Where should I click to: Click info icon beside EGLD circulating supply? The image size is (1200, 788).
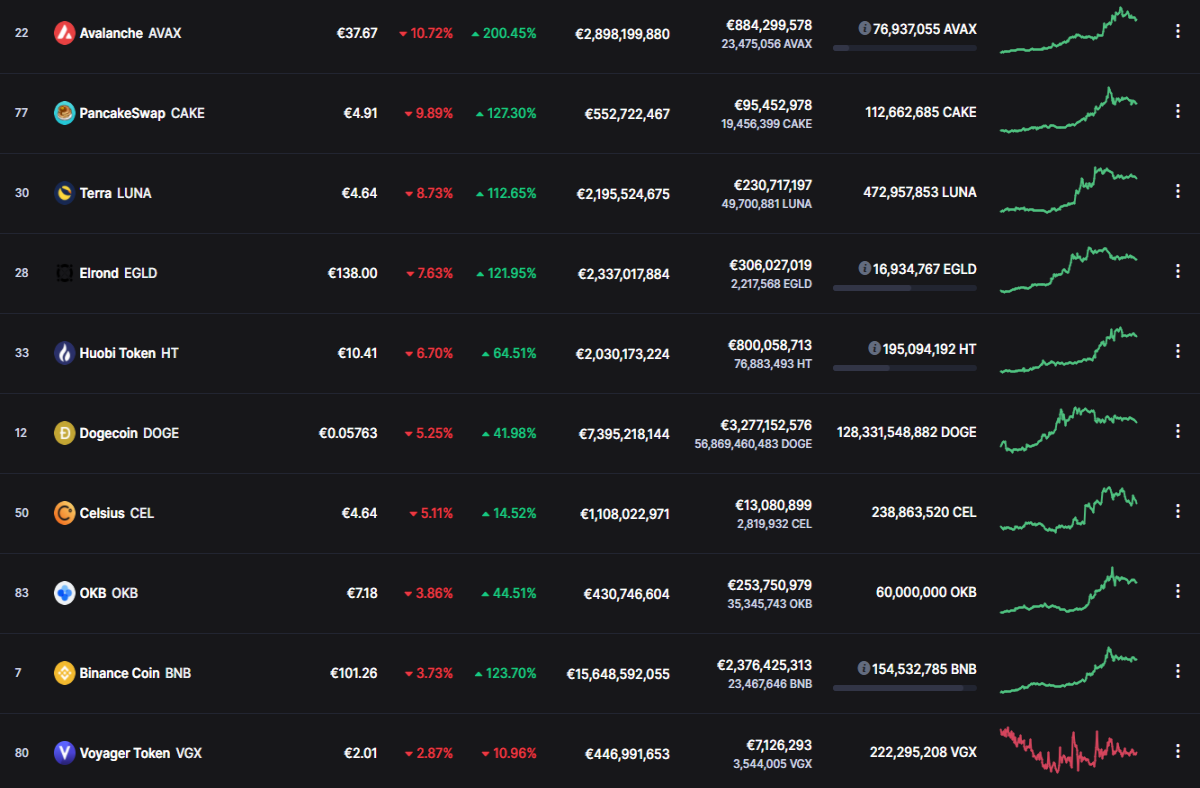click(x=864, y=269)
